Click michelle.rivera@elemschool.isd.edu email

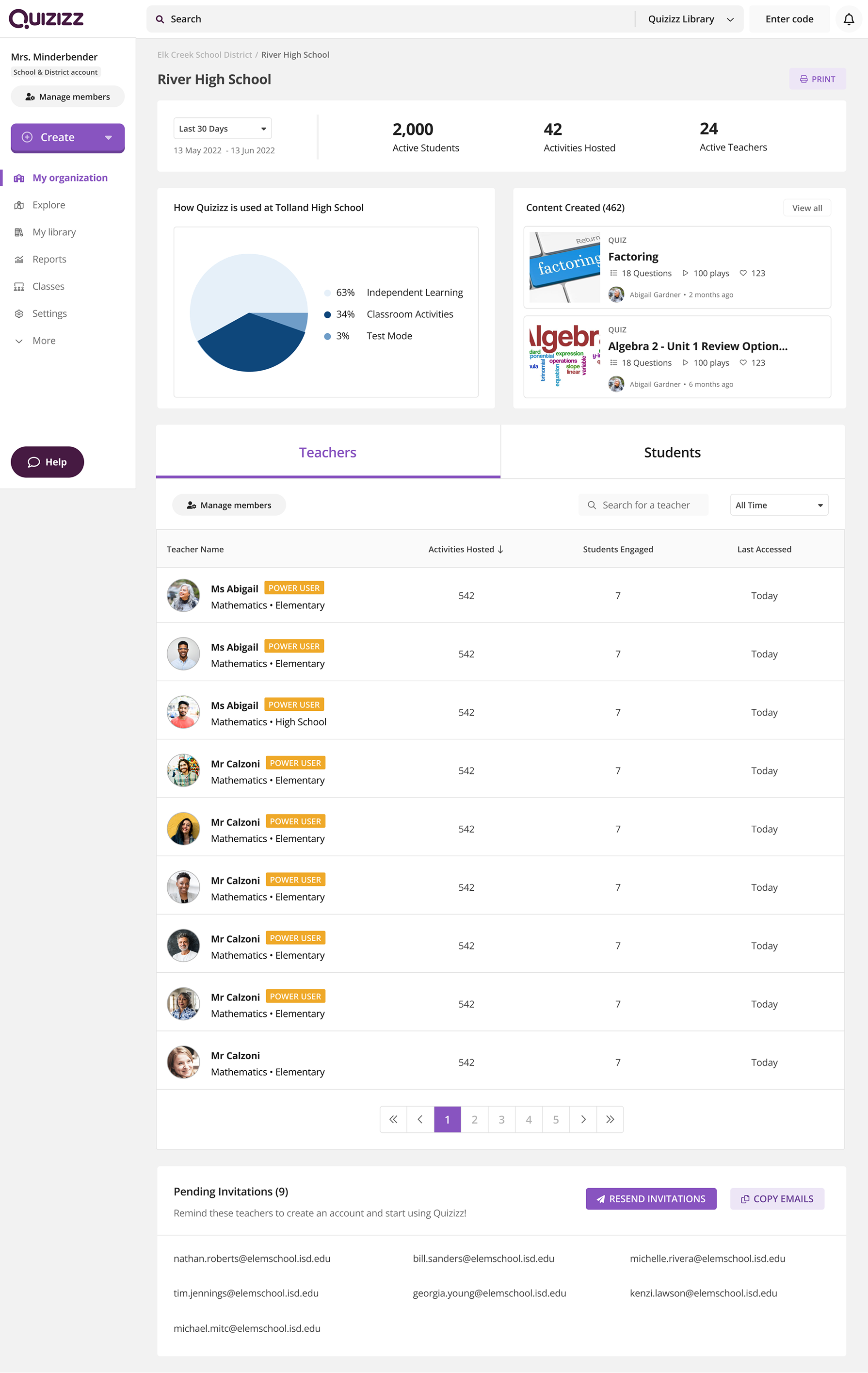(707, 1259)
